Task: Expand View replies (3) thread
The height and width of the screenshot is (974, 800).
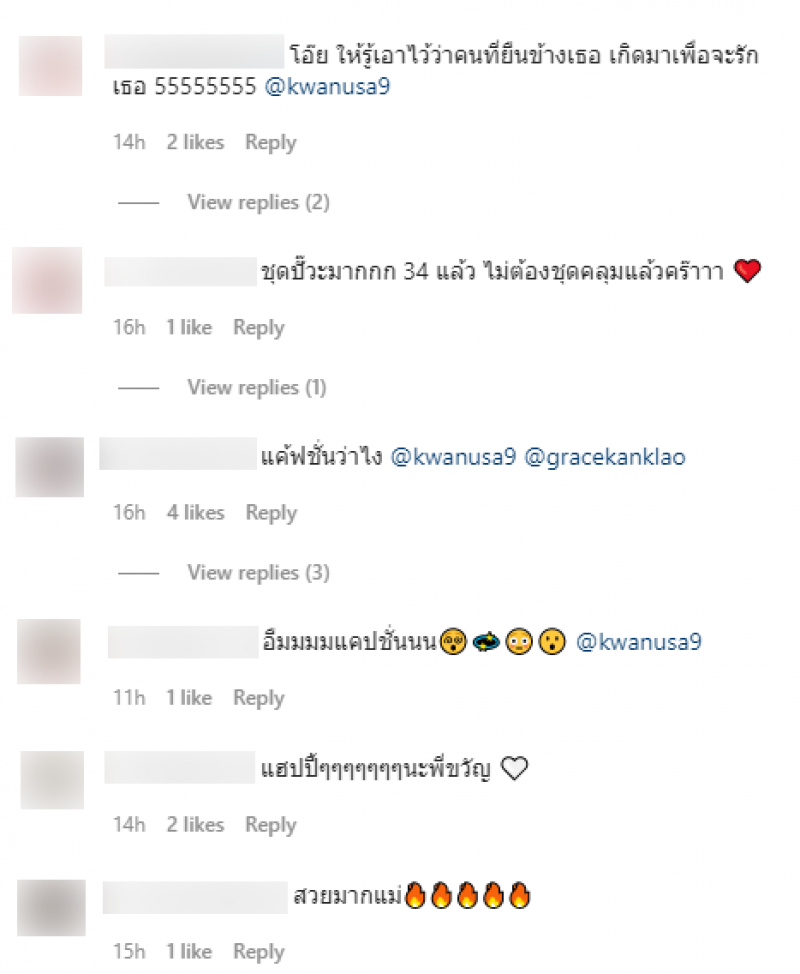Action: pos(258,573)
